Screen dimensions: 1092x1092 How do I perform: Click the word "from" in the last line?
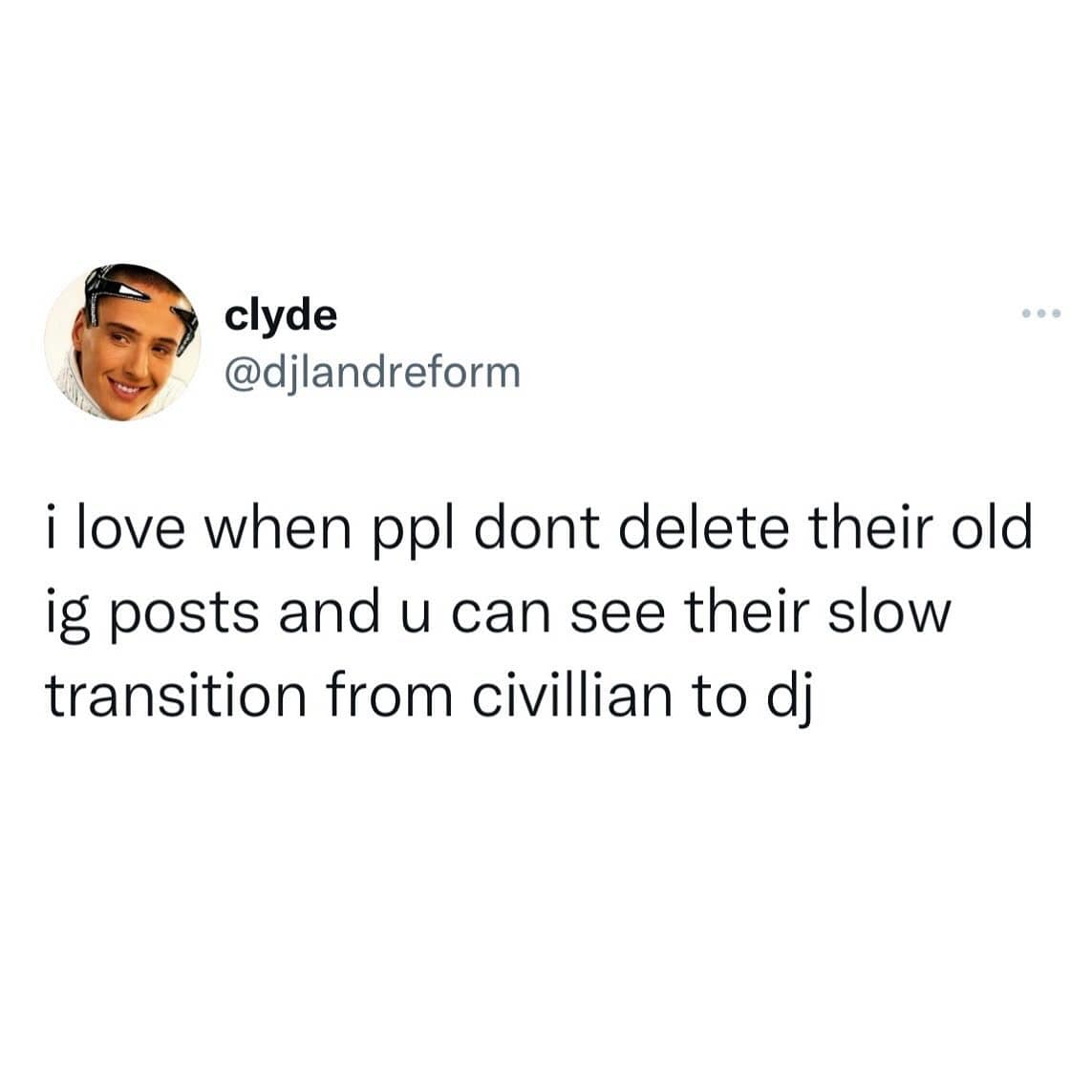click(x=389, y=695)
